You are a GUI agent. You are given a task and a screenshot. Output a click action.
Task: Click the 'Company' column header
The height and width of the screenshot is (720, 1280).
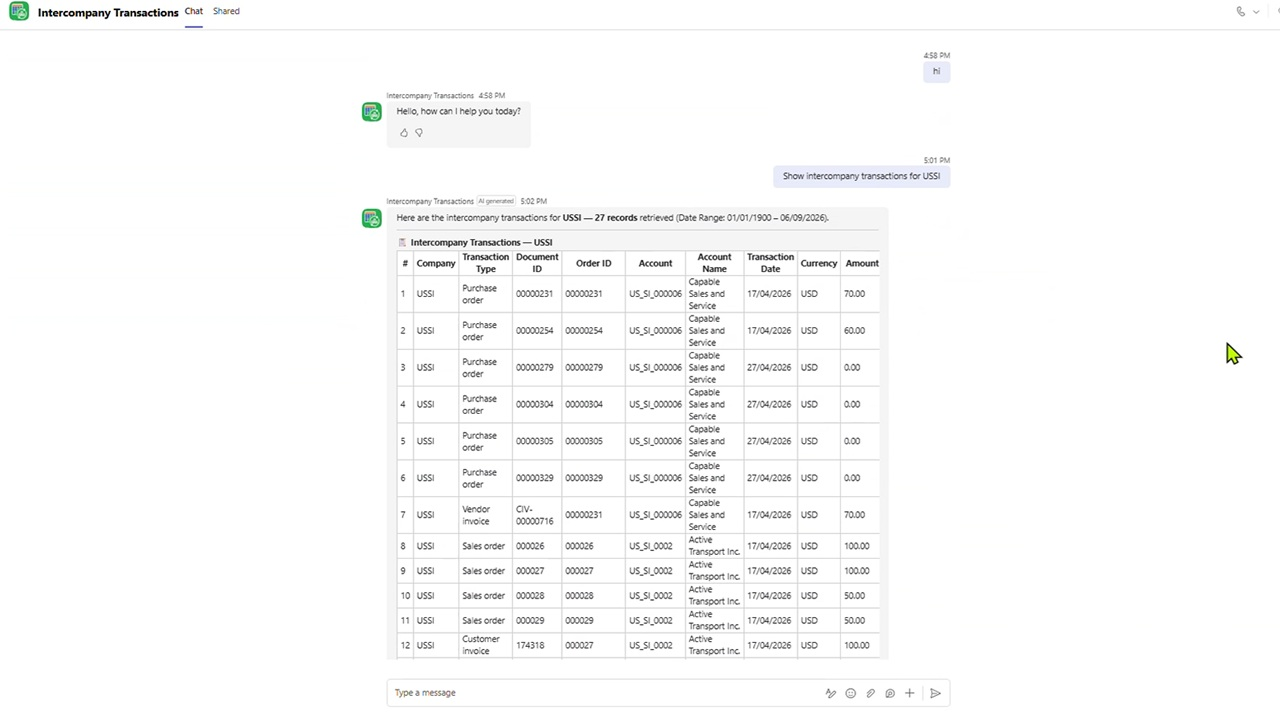click(x=436, y=263)
